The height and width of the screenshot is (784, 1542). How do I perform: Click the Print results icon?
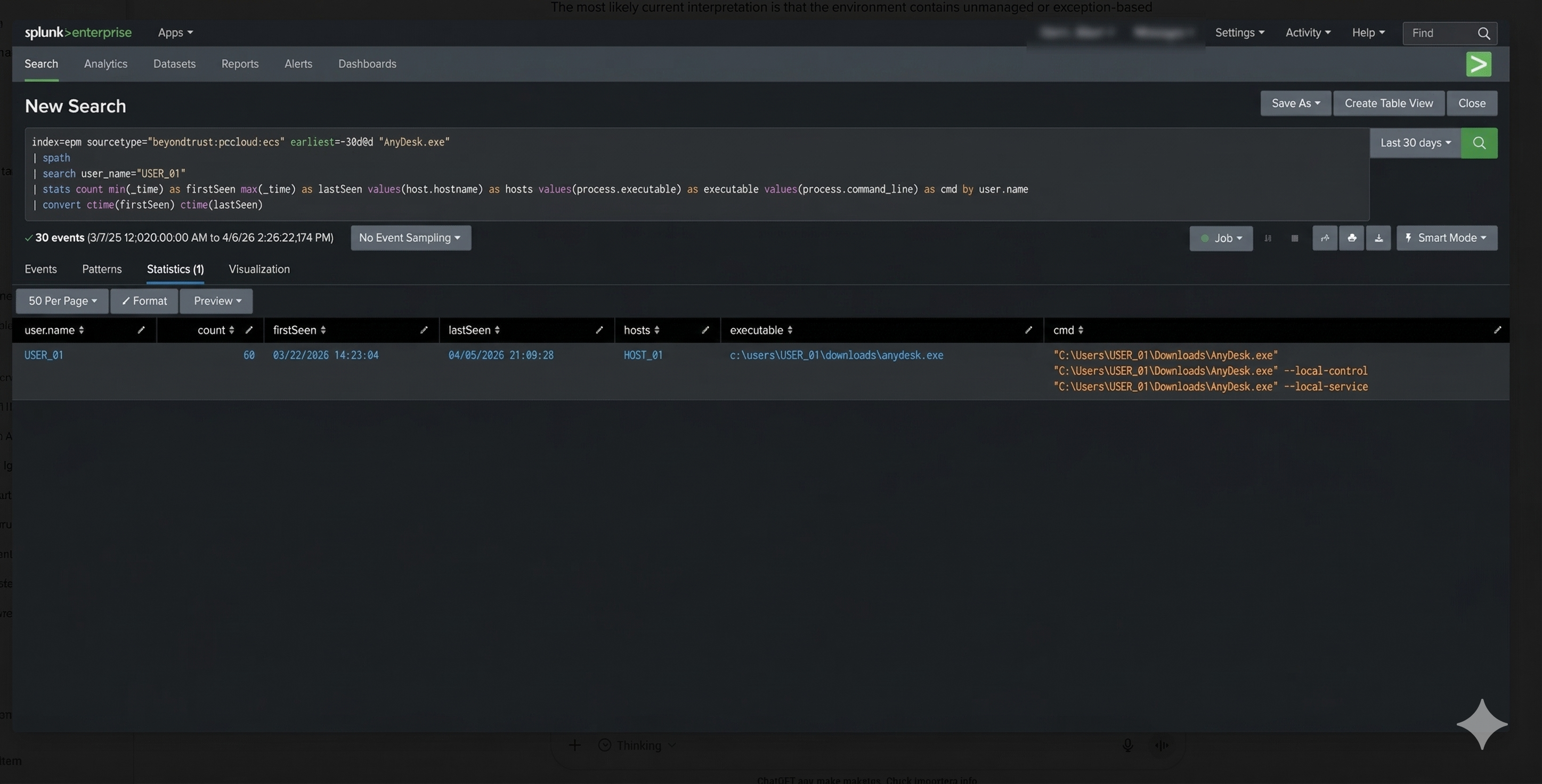tap(1352, 238)
